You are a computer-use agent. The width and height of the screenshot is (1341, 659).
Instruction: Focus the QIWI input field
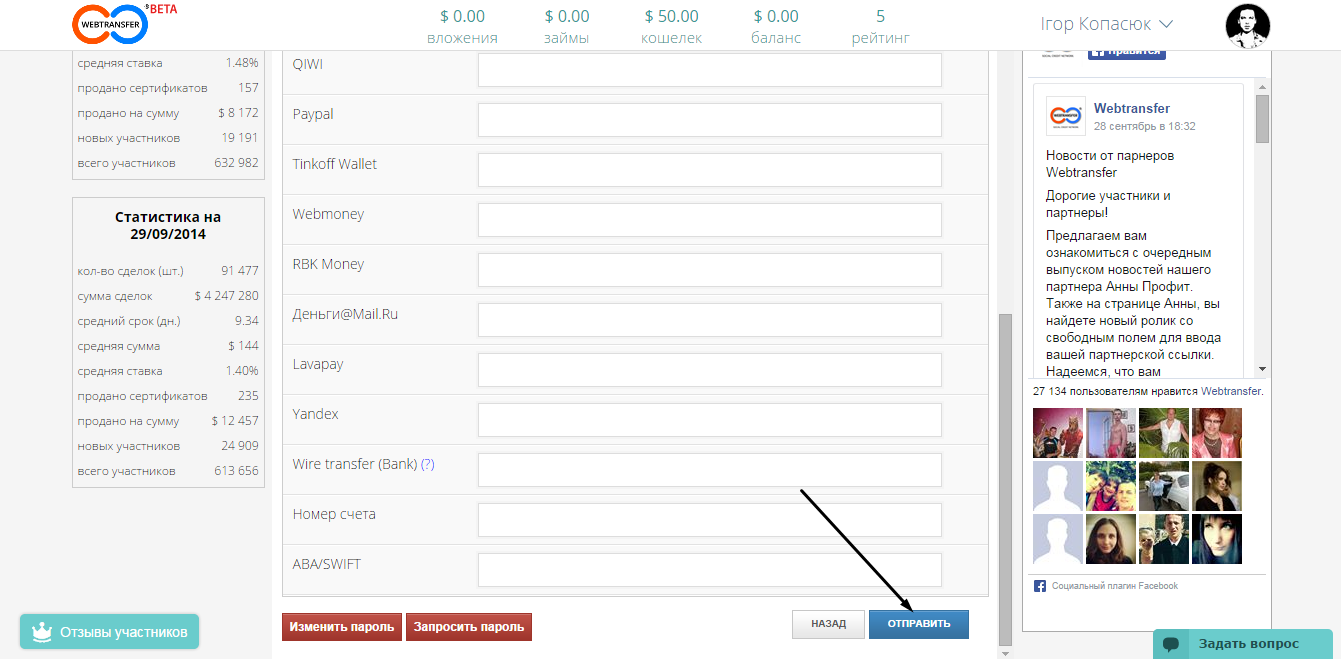coord(710,70)
